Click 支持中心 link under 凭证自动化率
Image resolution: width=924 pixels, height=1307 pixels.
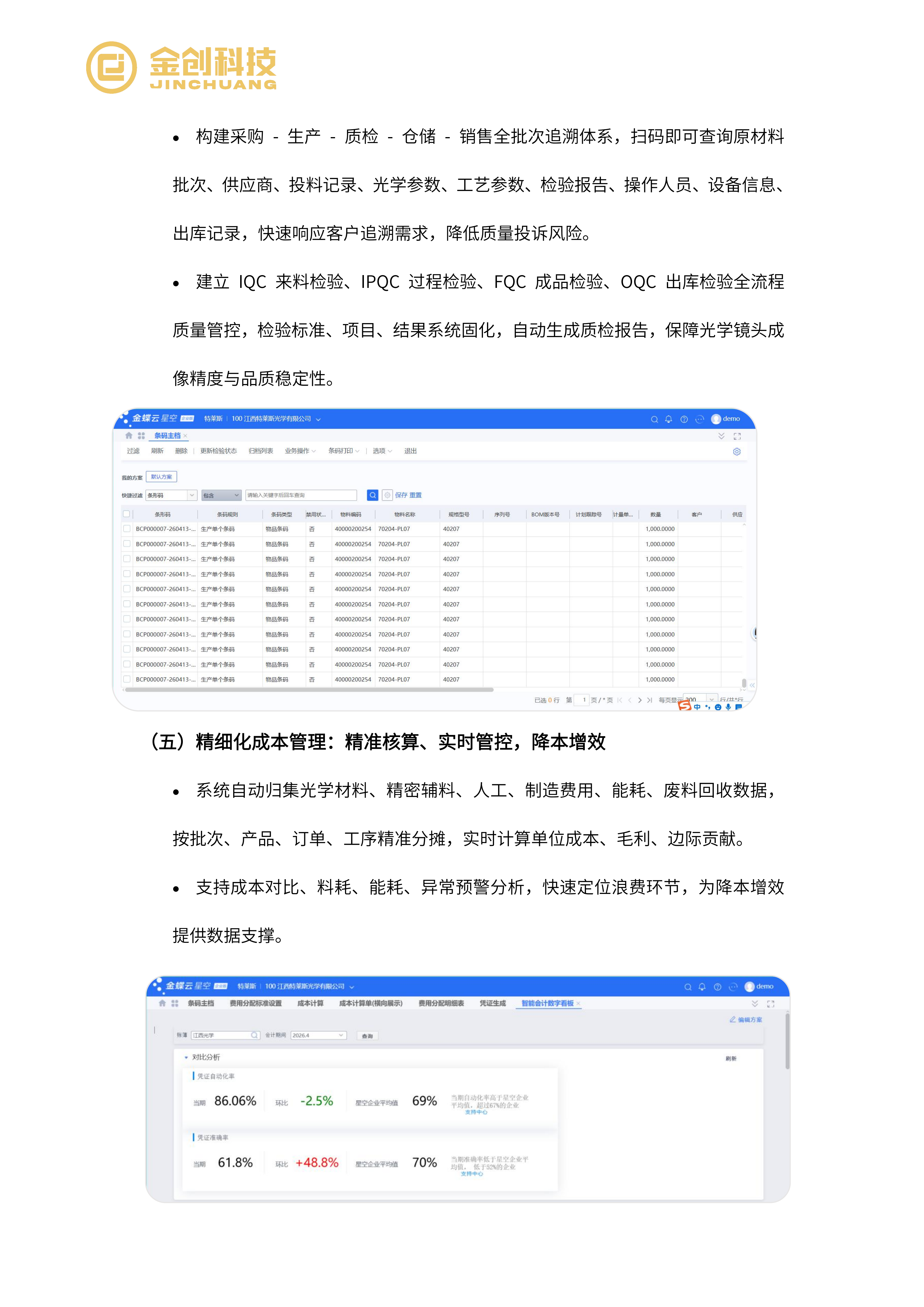(x=476, y=1112)
